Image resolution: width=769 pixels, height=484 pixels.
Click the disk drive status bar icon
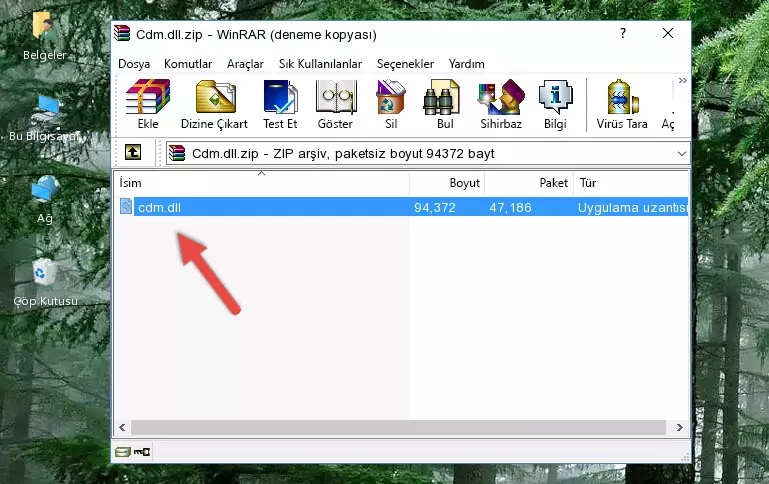123,452
